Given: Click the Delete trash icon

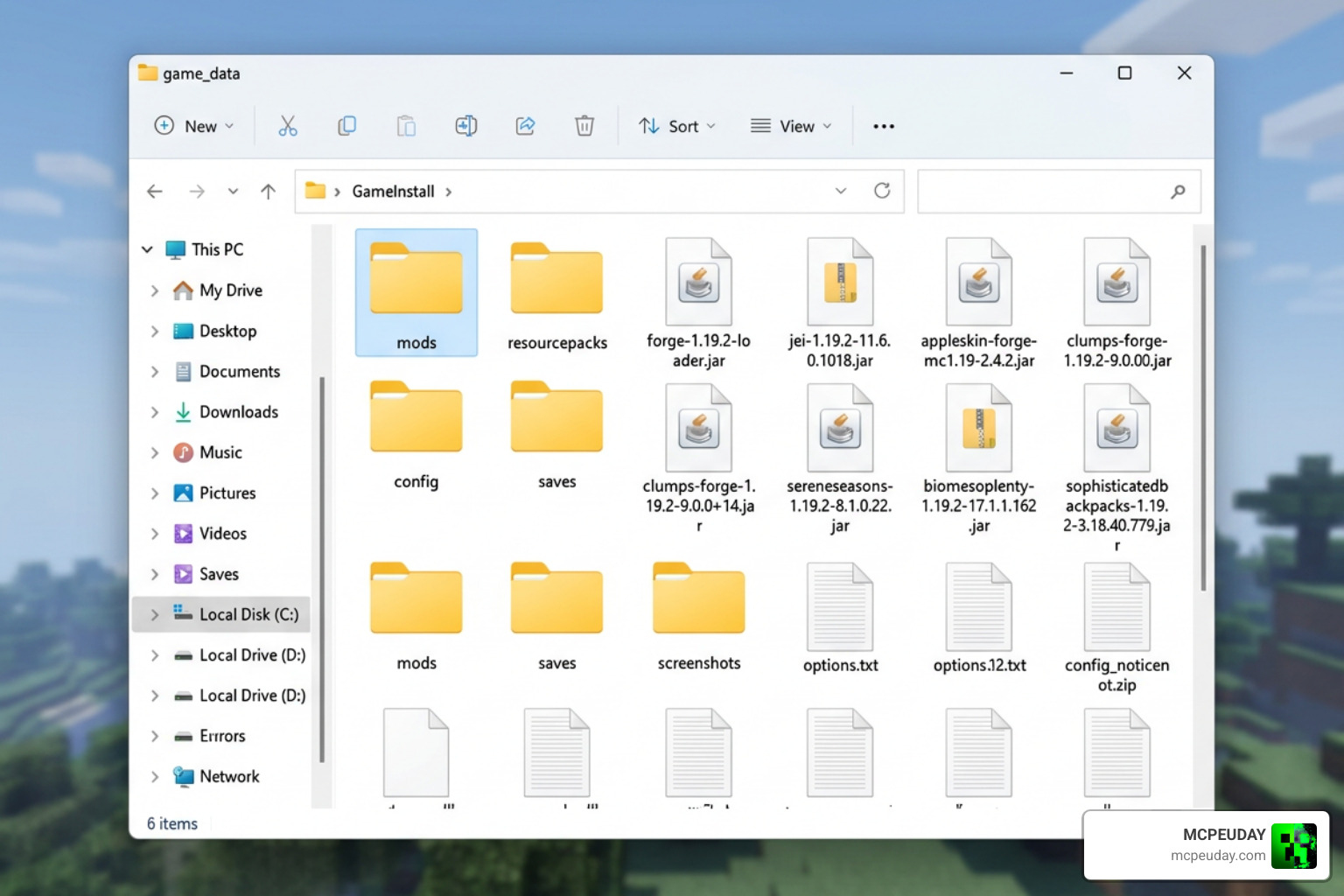Looking at the screenshot, I should point(584,126).
